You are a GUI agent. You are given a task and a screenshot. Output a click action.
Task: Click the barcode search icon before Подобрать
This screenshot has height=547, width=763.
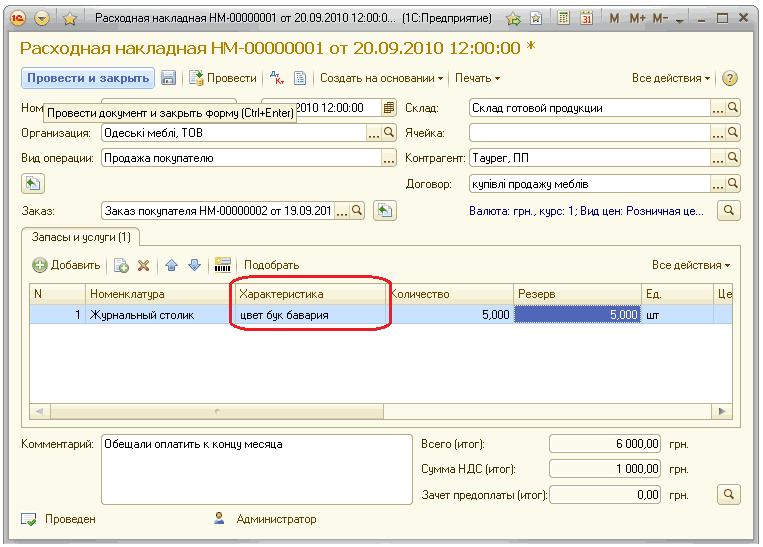pos(223,265)
